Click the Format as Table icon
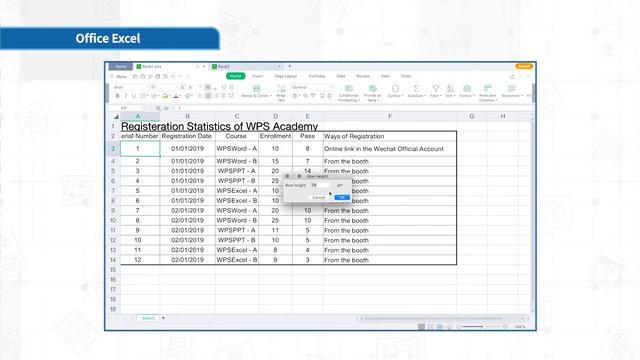 coord(372,88)
